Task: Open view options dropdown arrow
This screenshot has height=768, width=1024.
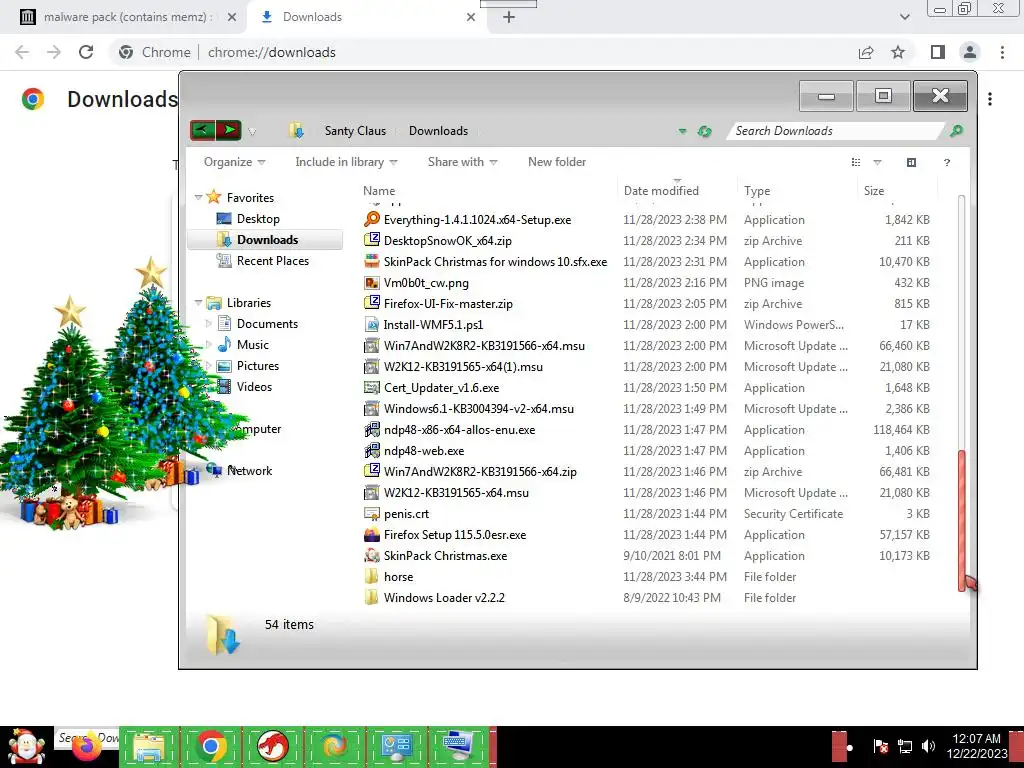Action: pyautogui.click(x=877, y=162)
